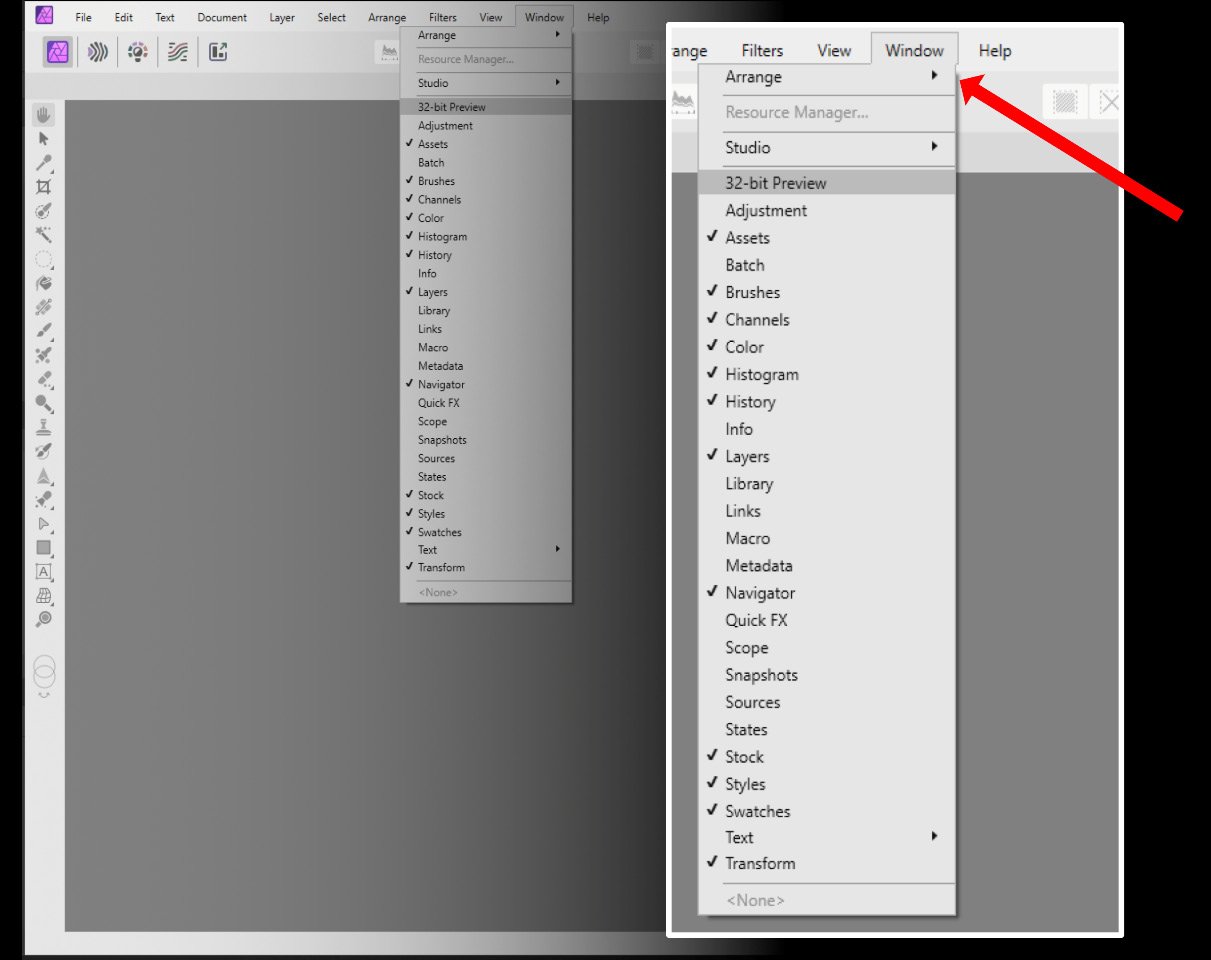Open the Help menu in the enlarged inset
The height and width of the screenshot is (960, 1211).
pyautogui.click(x=995, y=51)
